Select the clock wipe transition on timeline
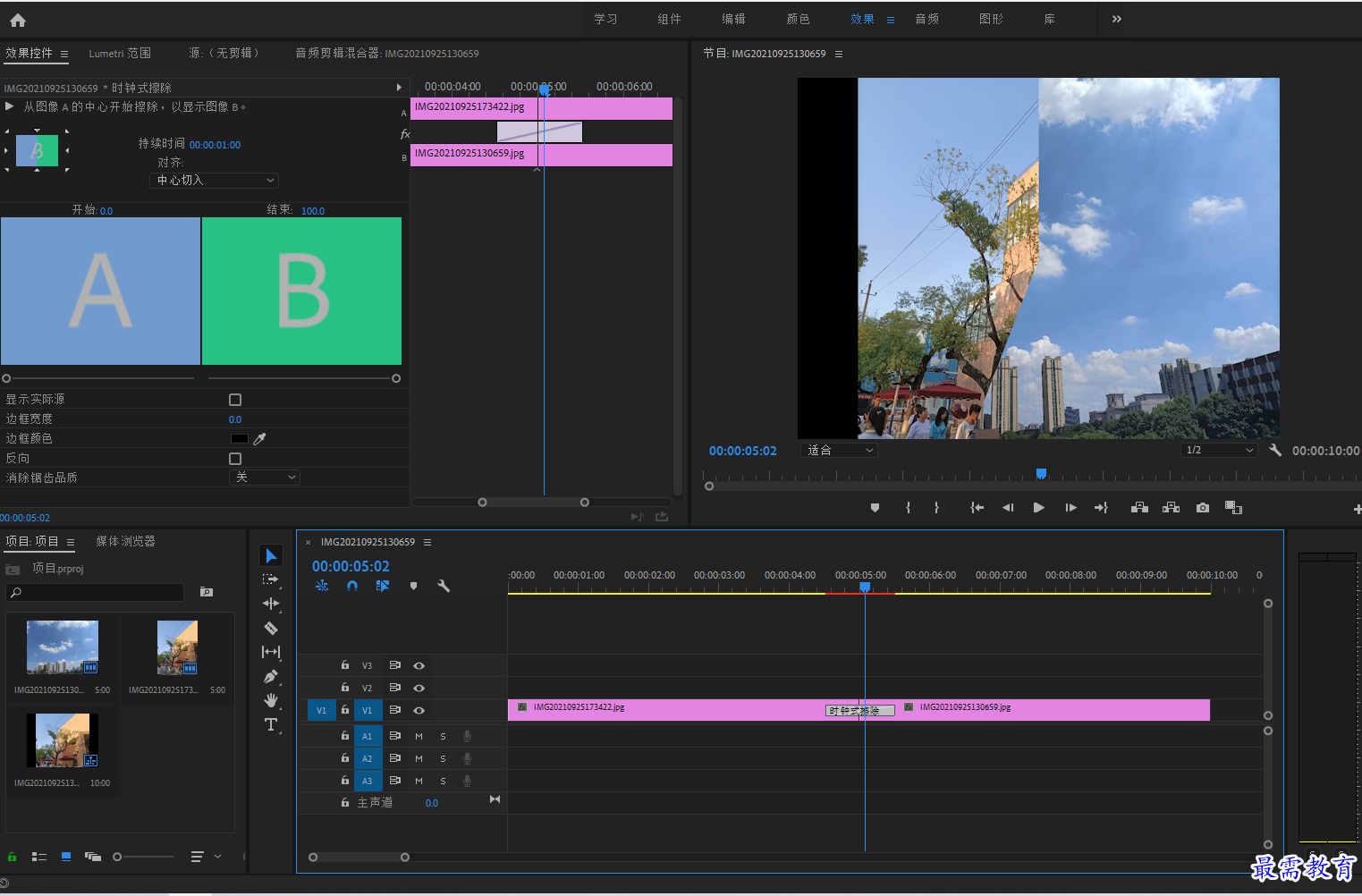 click(859, 711)
